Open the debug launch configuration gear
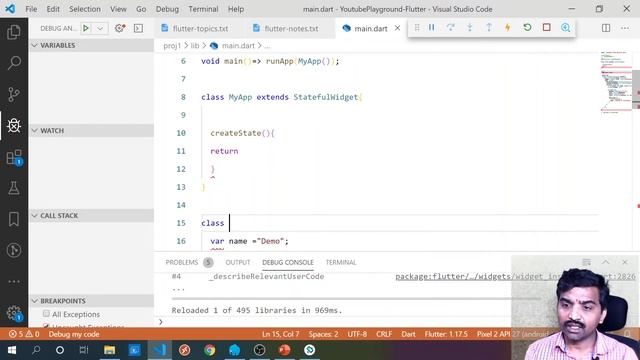The height and width of the screenshot is (360, 640). [120, 28]
